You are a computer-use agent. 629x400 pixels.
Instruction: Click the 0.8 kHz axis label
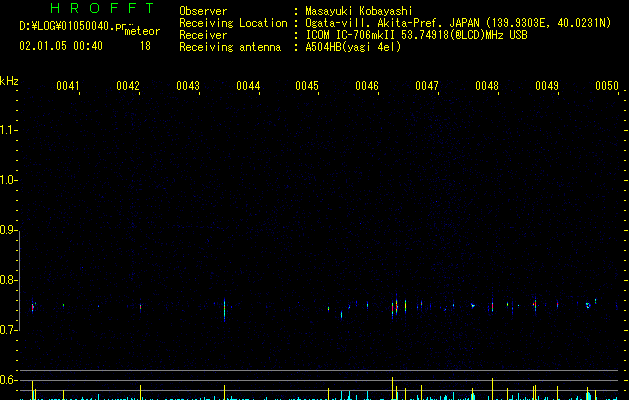point(8,280)
